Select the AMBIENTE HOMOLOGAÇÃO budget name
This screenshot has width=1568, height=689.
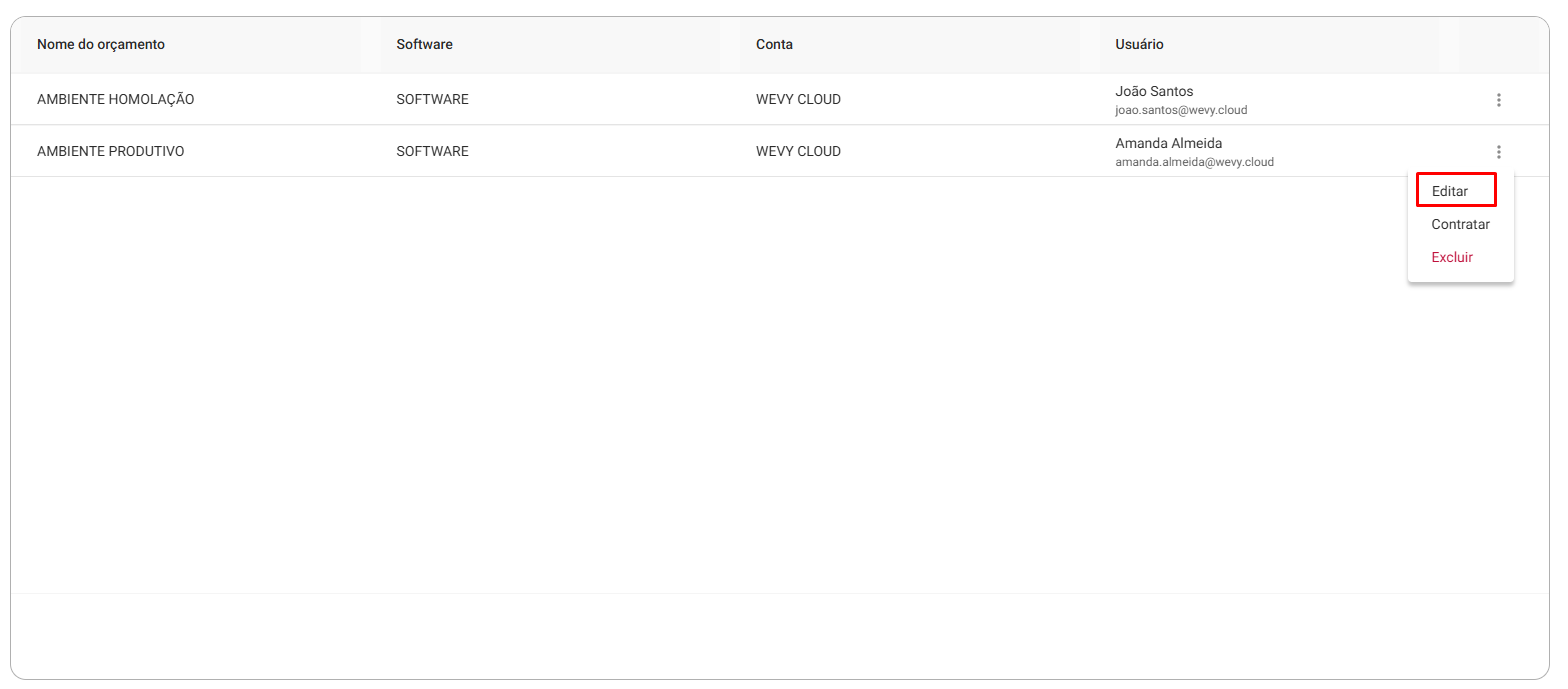115,100
